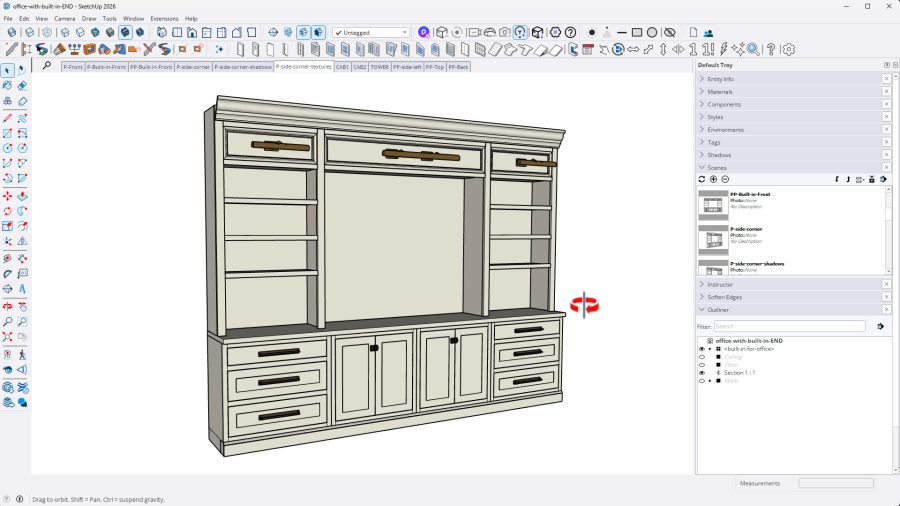This screenshot has height=506, width=900.
Task: Select the arrow Select tool
Action: 8,70
